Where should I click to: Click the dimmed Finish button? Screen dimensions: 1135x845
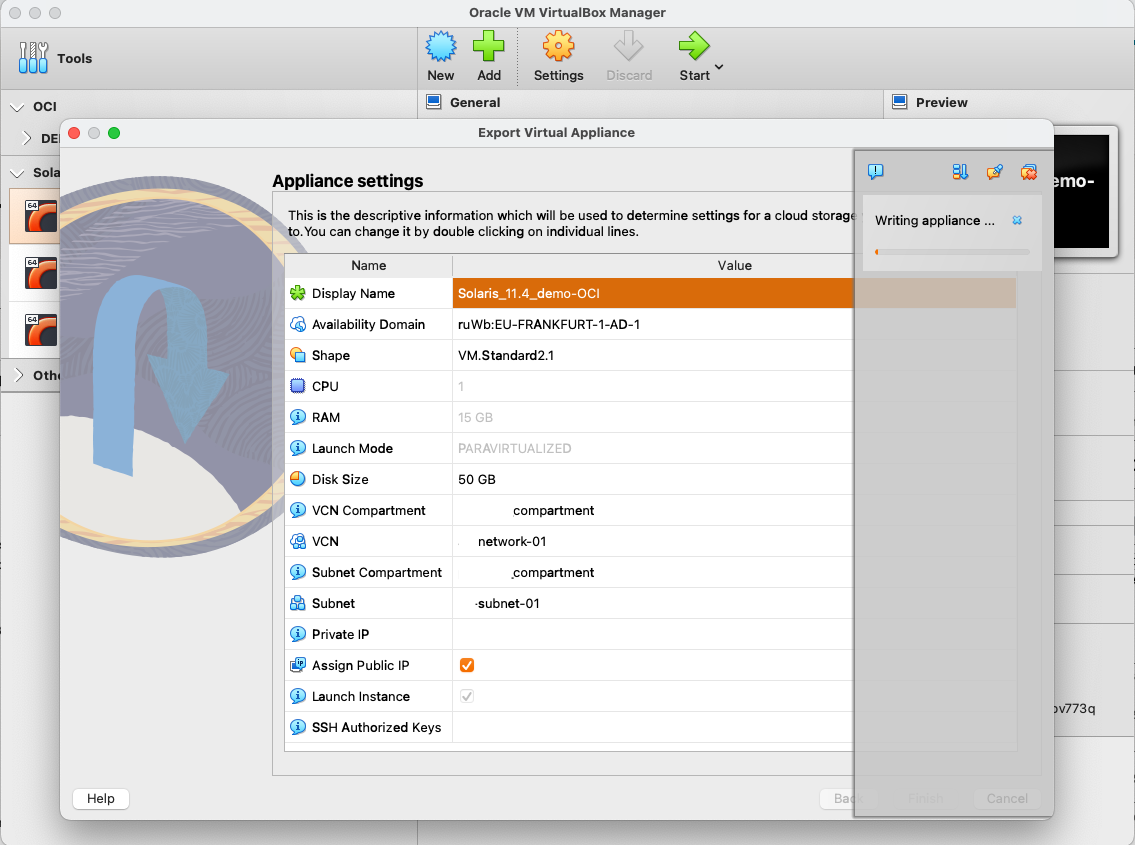[x=925, y=798]
